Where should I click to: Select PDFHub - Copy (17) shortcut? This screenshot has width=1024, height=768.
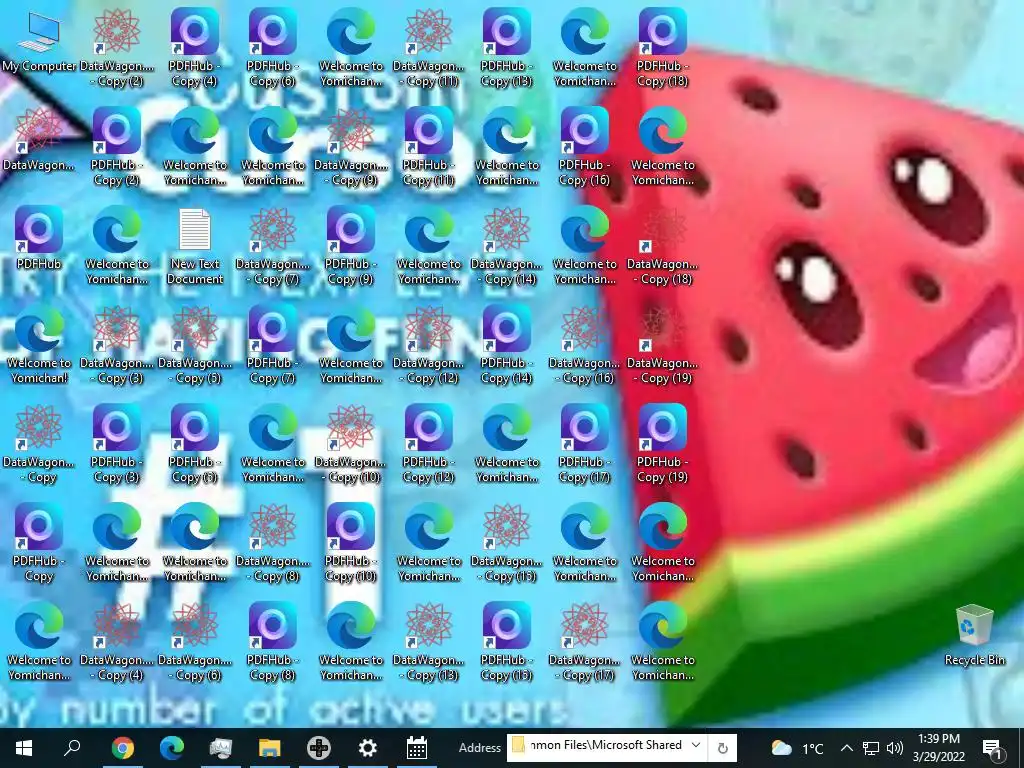584,445
